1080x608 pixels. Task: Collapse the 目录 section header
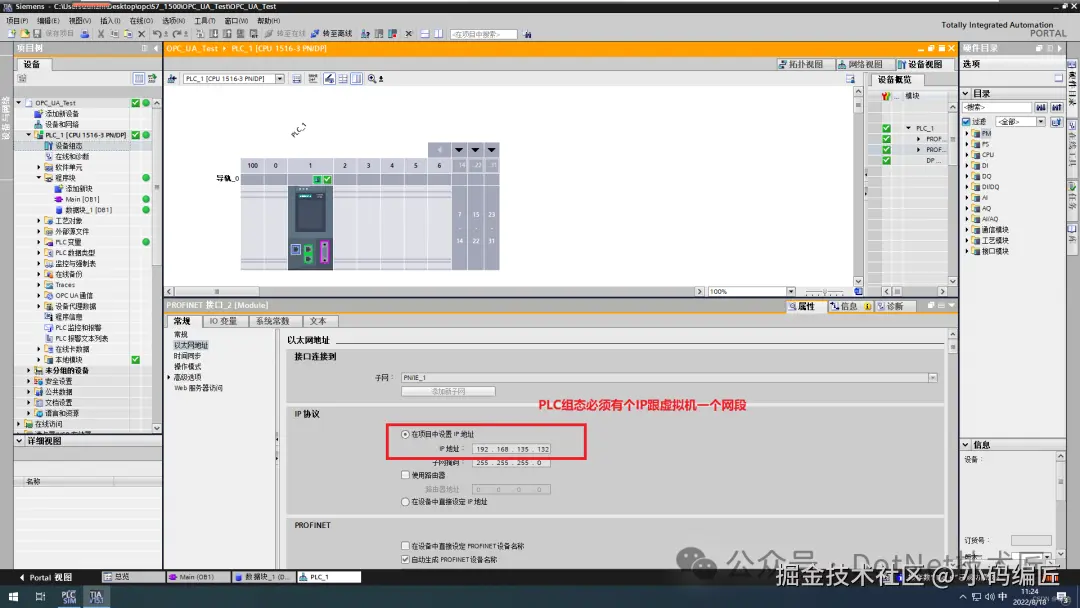tap(965, 94)
